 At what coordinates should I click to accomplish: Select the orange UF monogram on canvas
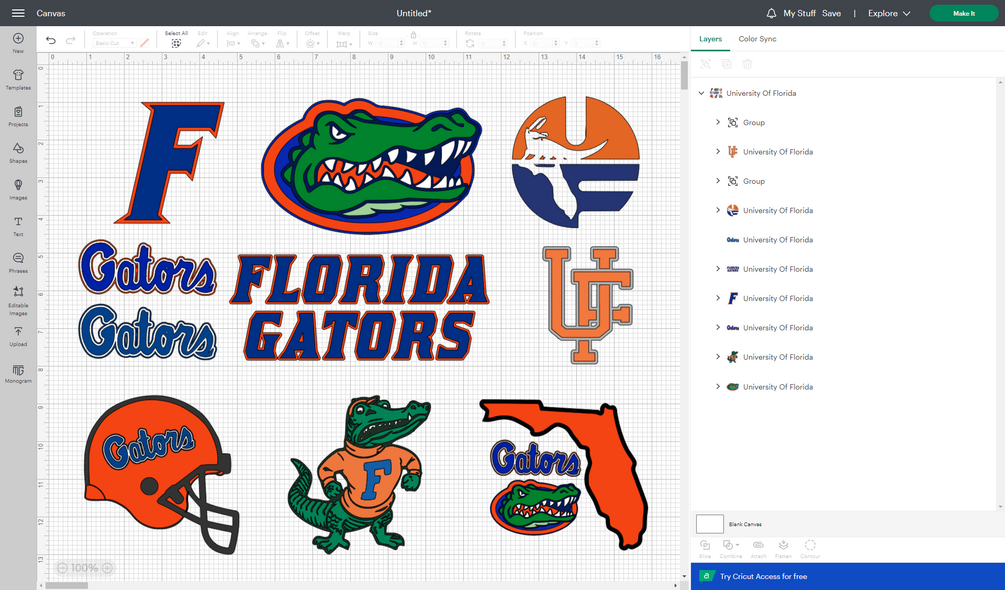click(588, 305)
